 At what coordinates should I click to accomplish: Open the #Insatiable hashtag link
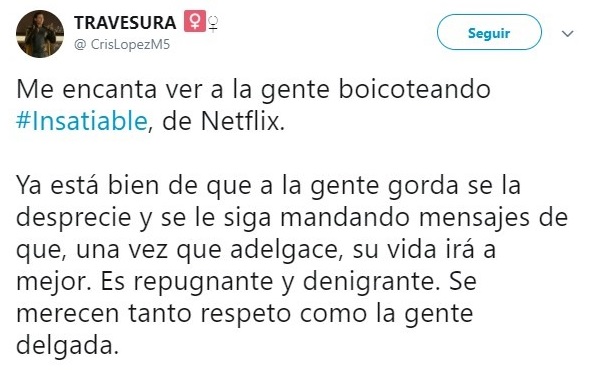(82, 121)
